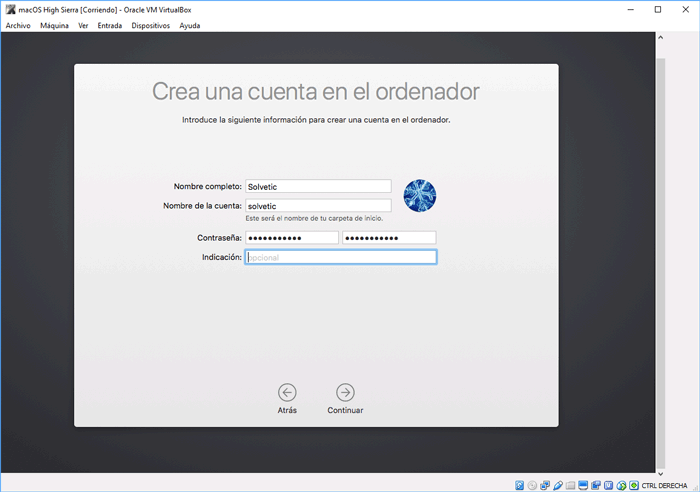Click the password verification field
700x492 pixels.
point(389,238)
